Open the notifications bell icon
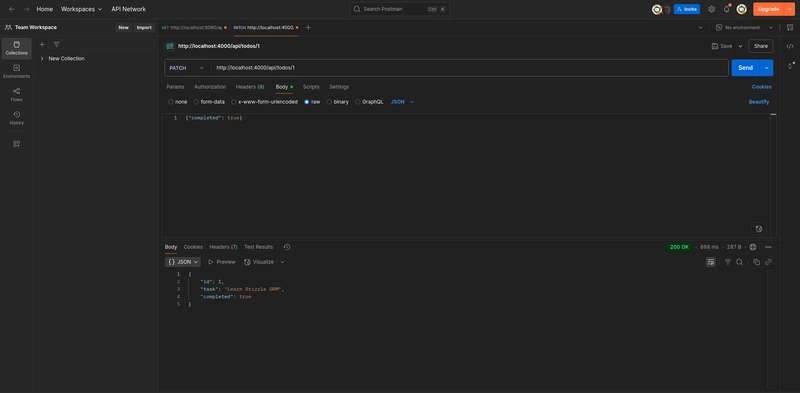The width and height of the screenshot is (800, 393). [727, 9]
